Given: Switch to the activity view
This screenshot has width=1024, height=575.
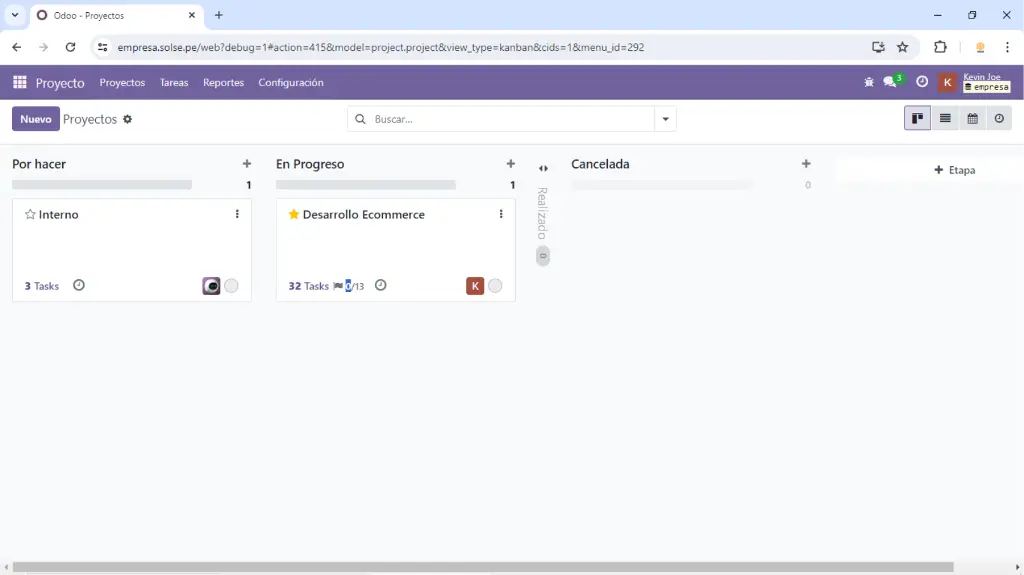Looking at the screenshot, I should (999, 119).
